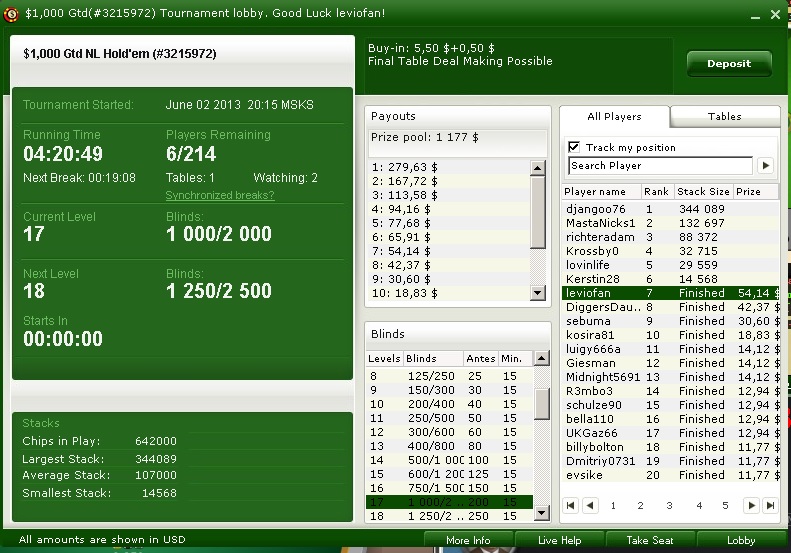Switch to the Tables tab
791x553 pixels.
coord(724,117)
